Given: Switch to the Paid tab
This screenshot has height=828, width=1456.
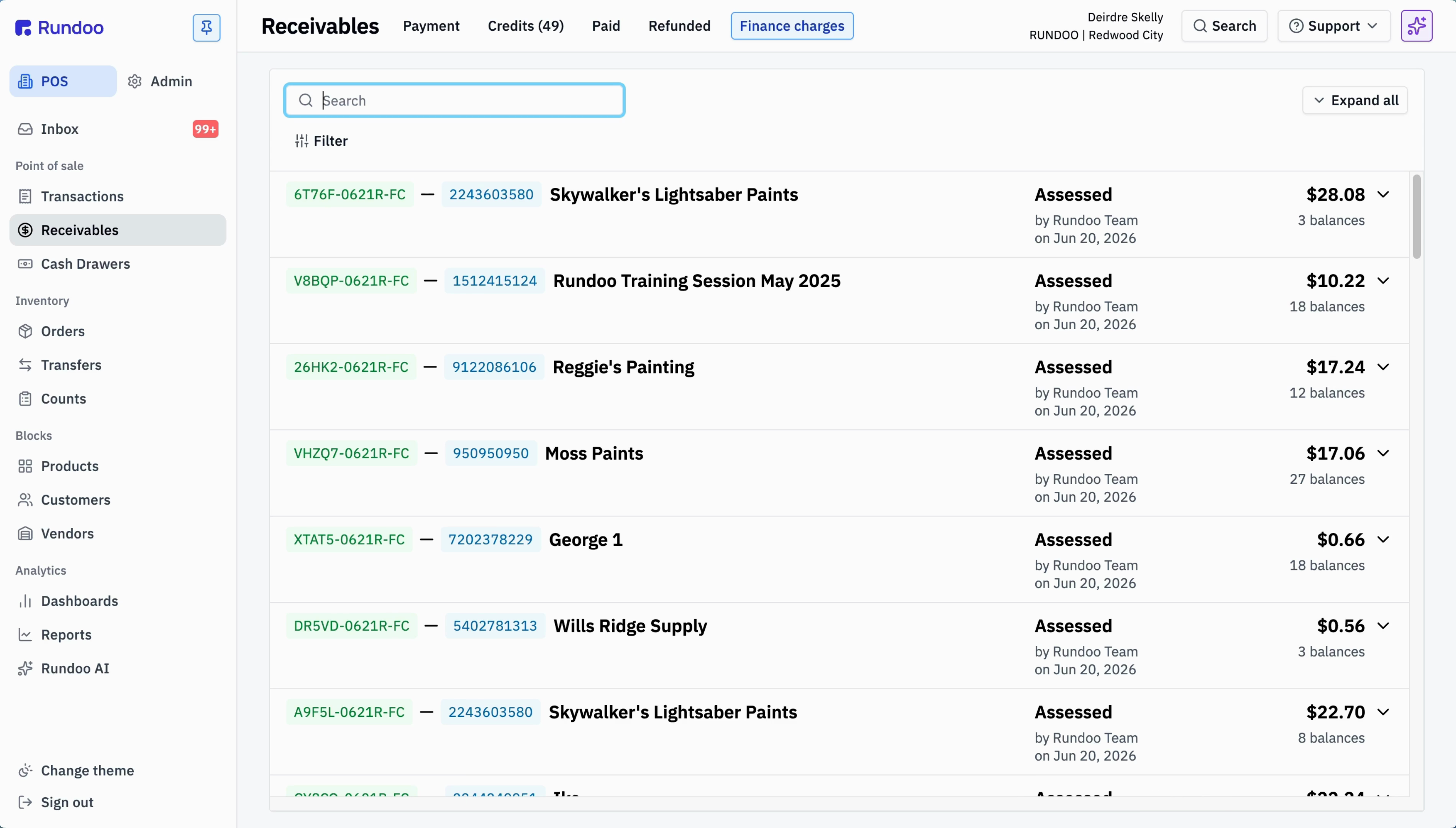Looking at the screenshot, I should pyautogui.click(x=606, y=26).
